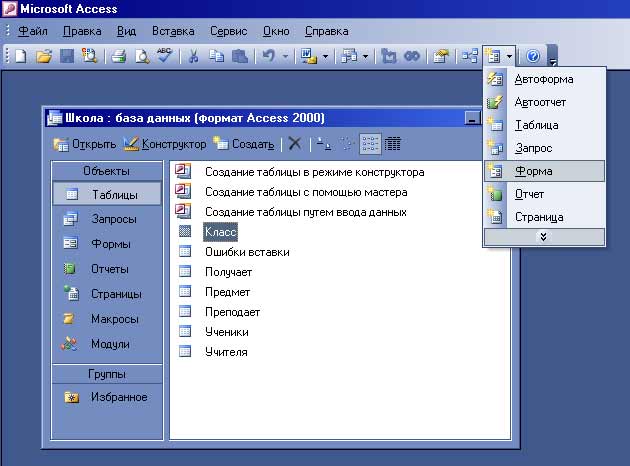Delete object with the X icon
This screenshot has width=630, height=466.
(x=295, y=143)
